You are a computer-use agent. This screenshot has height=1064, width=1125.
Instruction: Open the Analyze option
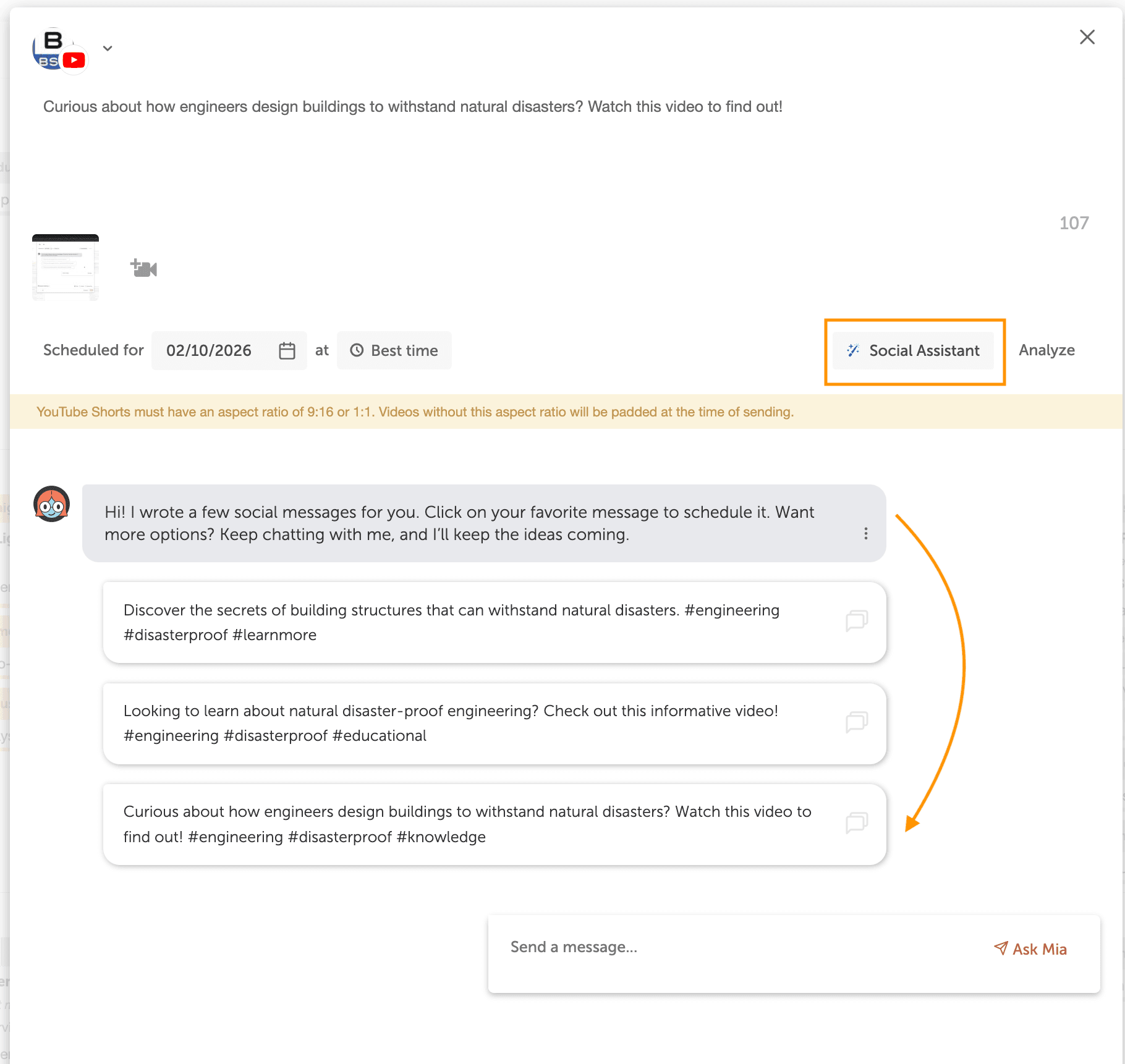(x=1046, y=350)
